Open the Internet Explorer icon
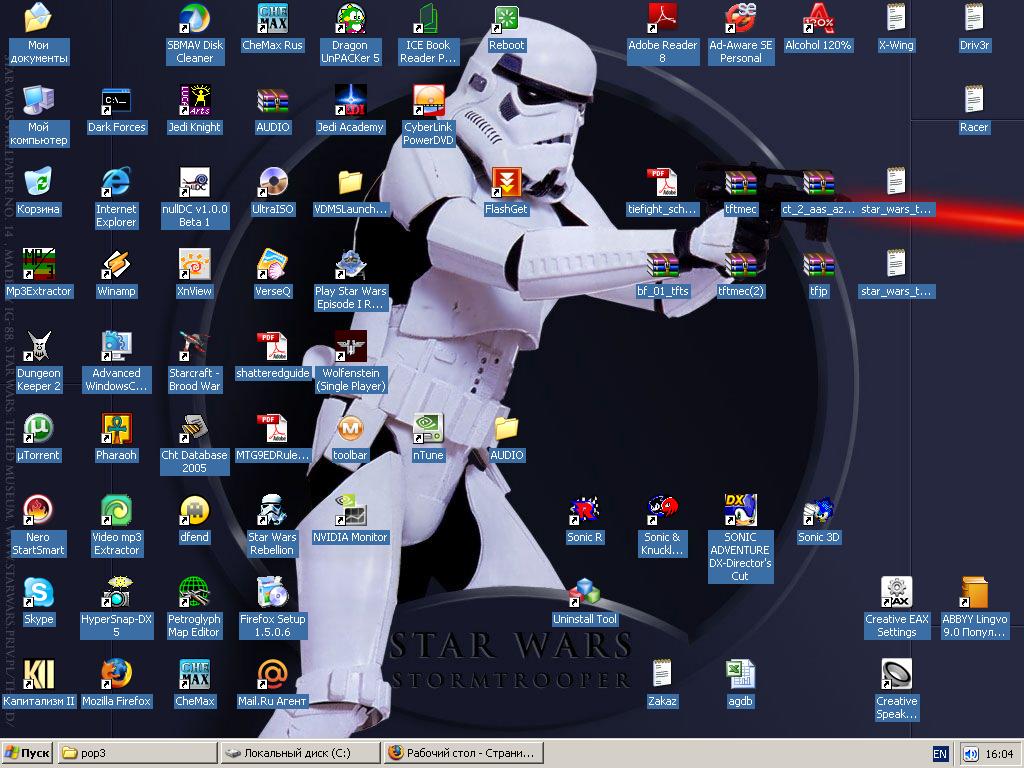This screenshot has width=1024, height=768. tap(116, 183)
